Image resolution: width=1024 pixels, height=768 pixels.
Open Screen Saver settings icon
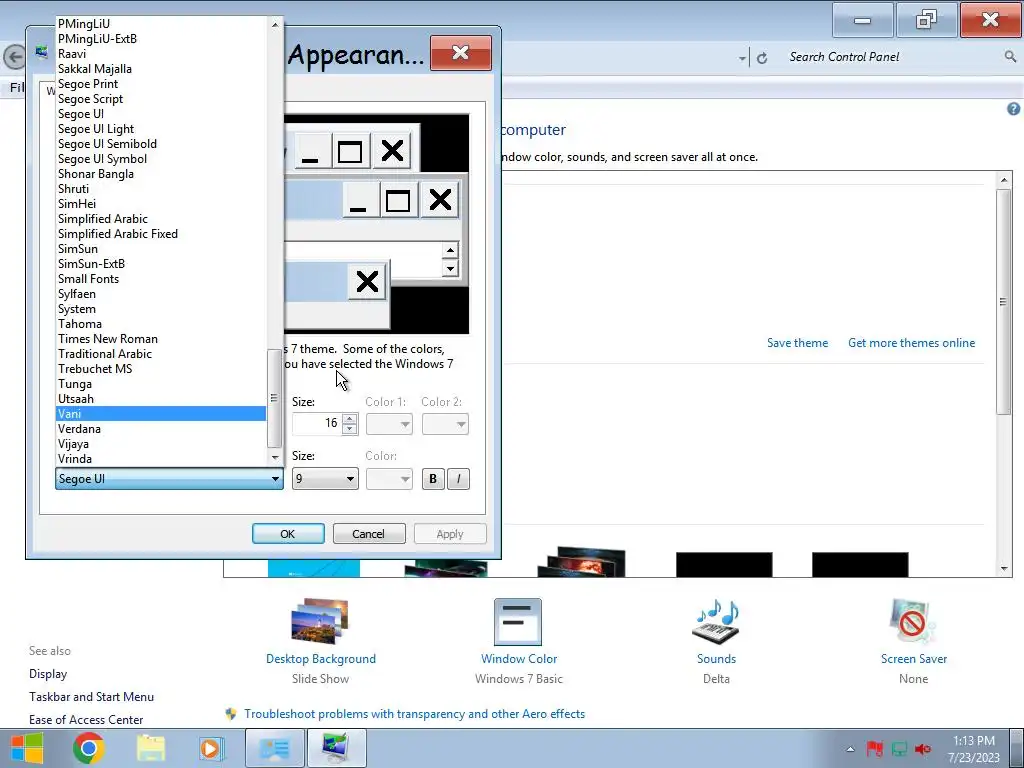[913, 622]
